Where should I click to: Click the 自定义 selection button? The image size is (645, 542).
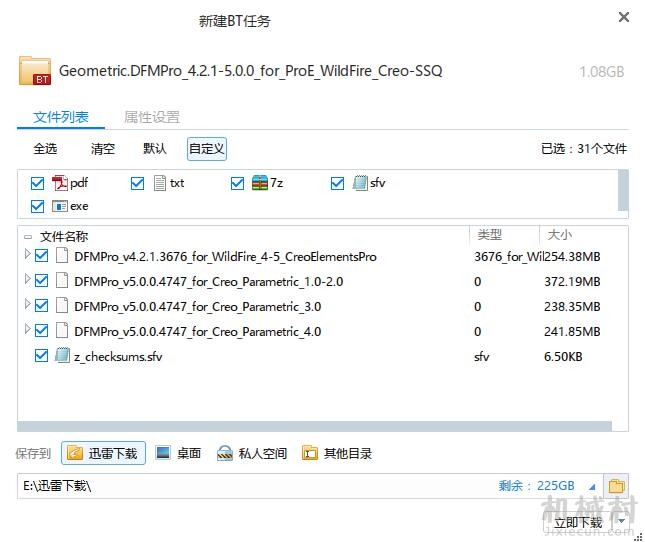click(207, 148)
